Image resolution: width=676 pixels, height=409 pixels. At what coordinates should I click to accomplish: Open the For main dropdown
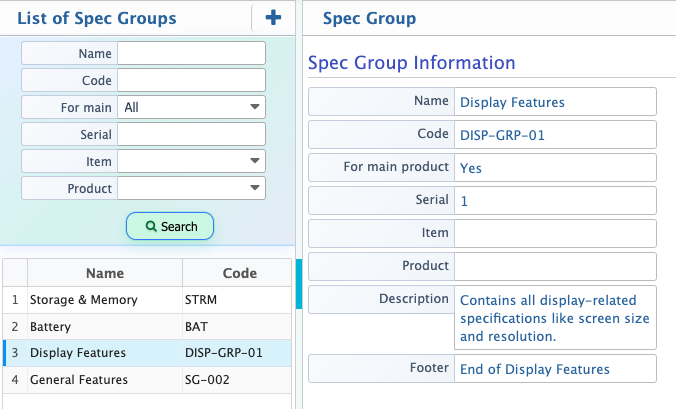pyautogui.click(x=191, y=107)
